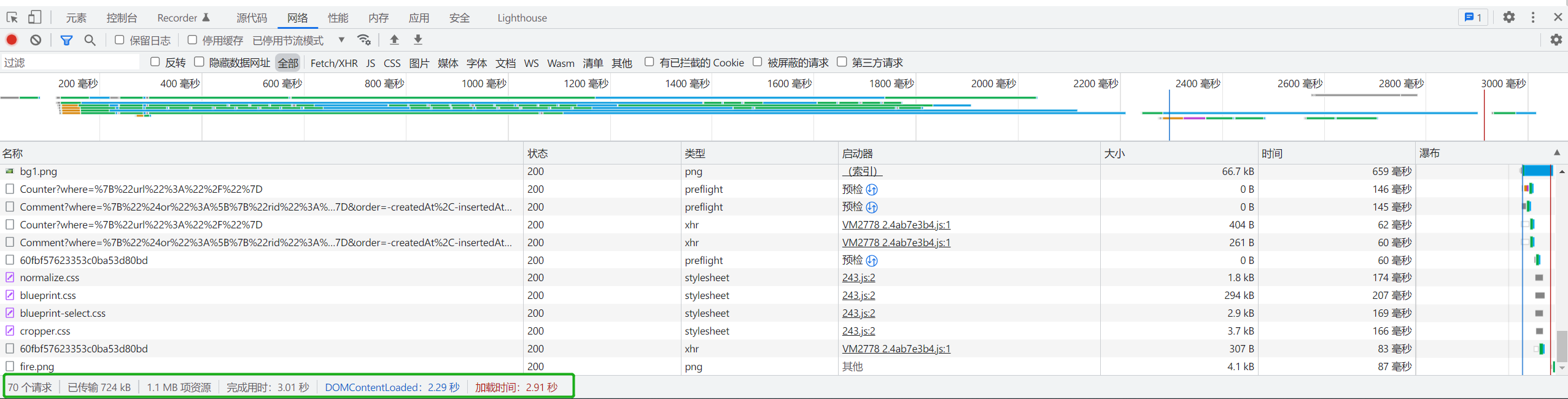Open the 性能 tab
Screen dimensions: 1568x399
point(338,18)
